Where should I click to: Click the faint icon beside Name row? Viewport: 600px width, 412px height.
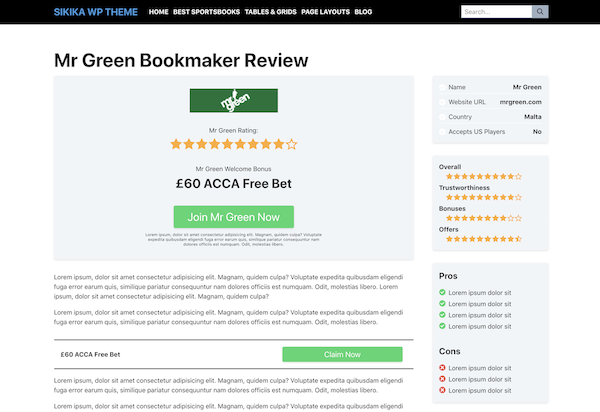point(442,87)
